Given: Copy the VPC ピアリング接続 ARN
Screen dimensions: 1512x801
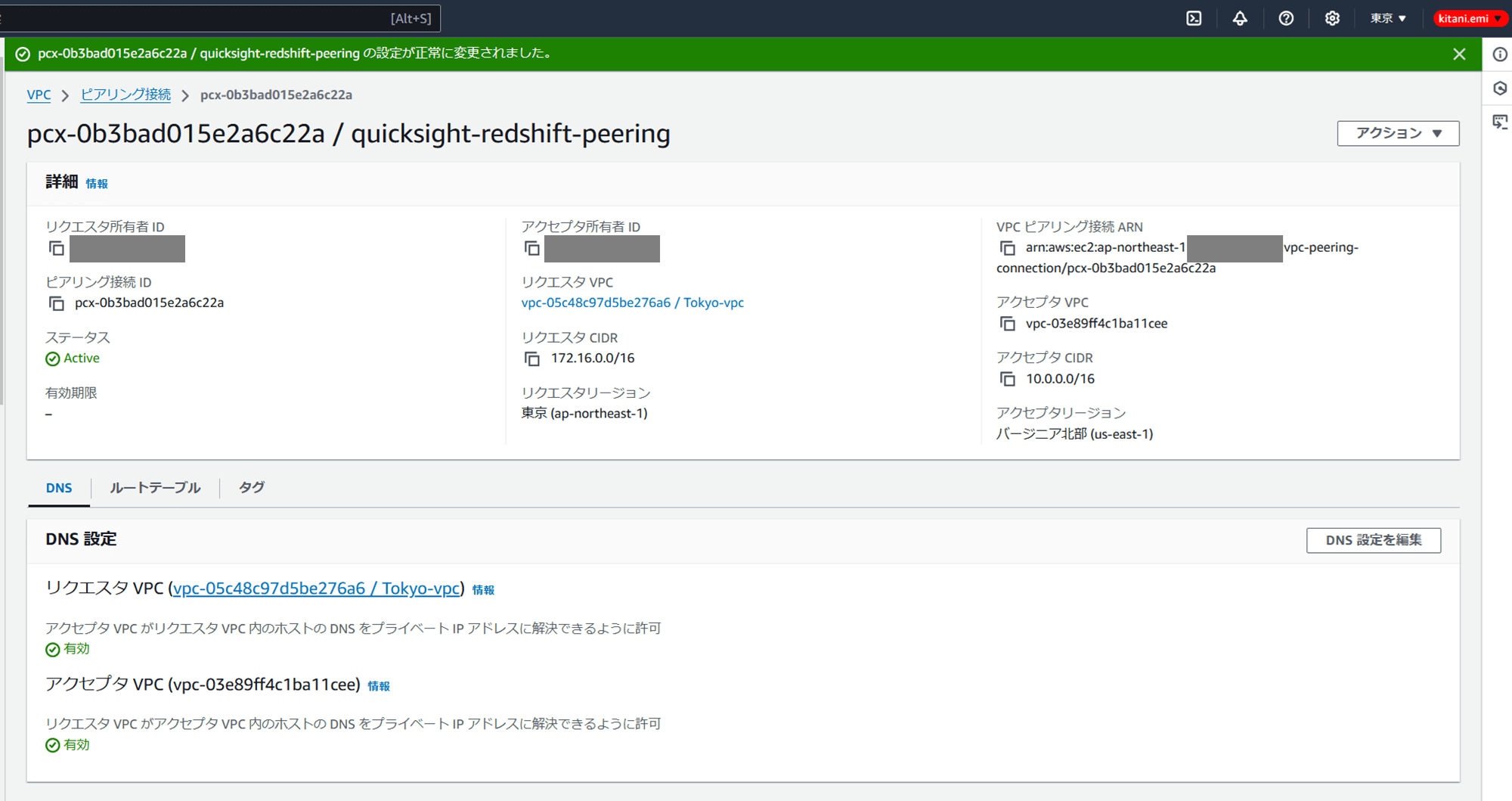Looking at the screenshot, I should [1007, 248].
